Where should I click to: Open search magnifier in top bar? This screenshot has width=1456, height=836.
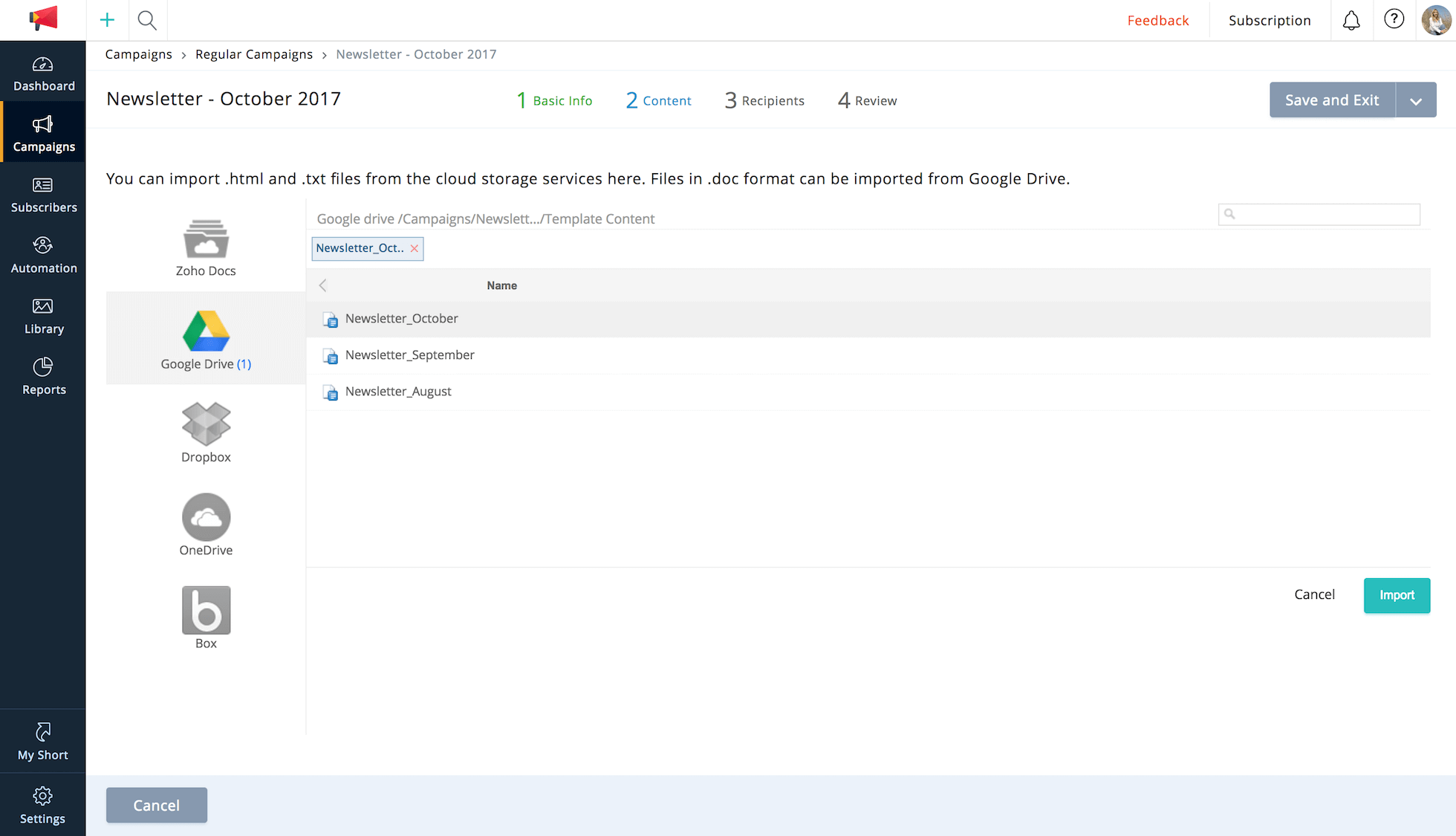pyautogui.click(x=147, y=20)
